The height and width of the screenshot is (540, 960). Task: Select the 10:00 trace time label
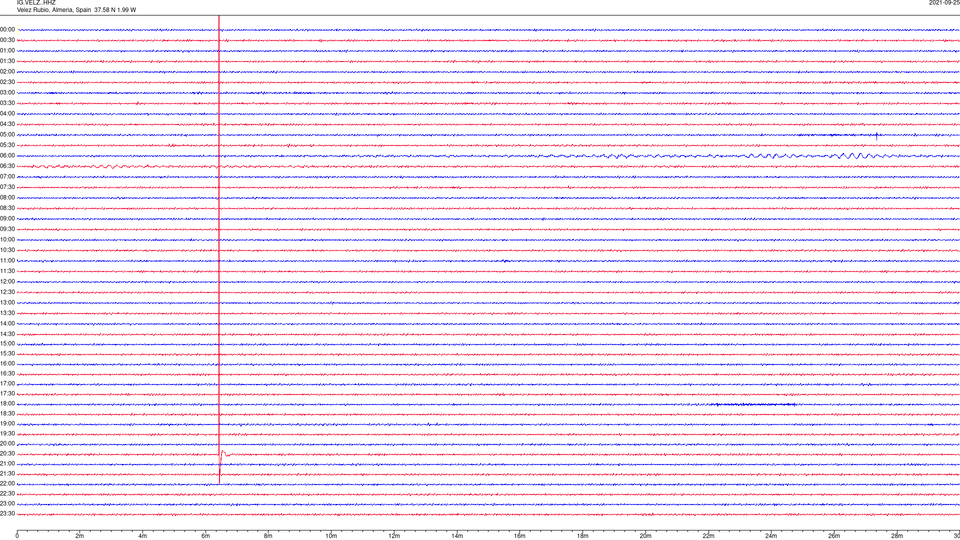click(x=7, y=239)
